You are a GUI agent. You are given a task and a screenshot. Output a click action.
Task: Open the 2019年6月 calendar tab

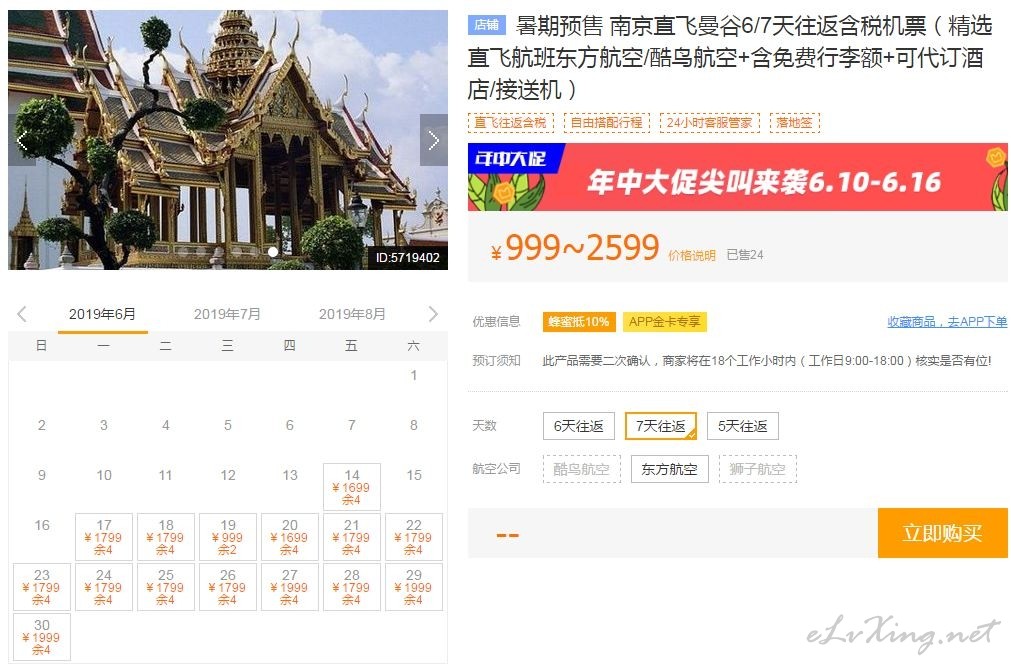coord(103,315)
